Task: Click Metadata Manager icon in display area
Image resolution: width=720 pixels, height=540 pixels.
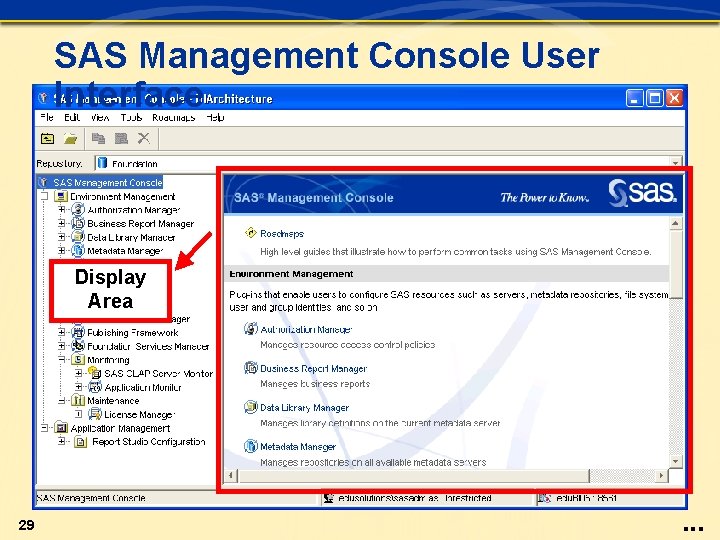Action: pyautogui.click(x=251, y=445)
